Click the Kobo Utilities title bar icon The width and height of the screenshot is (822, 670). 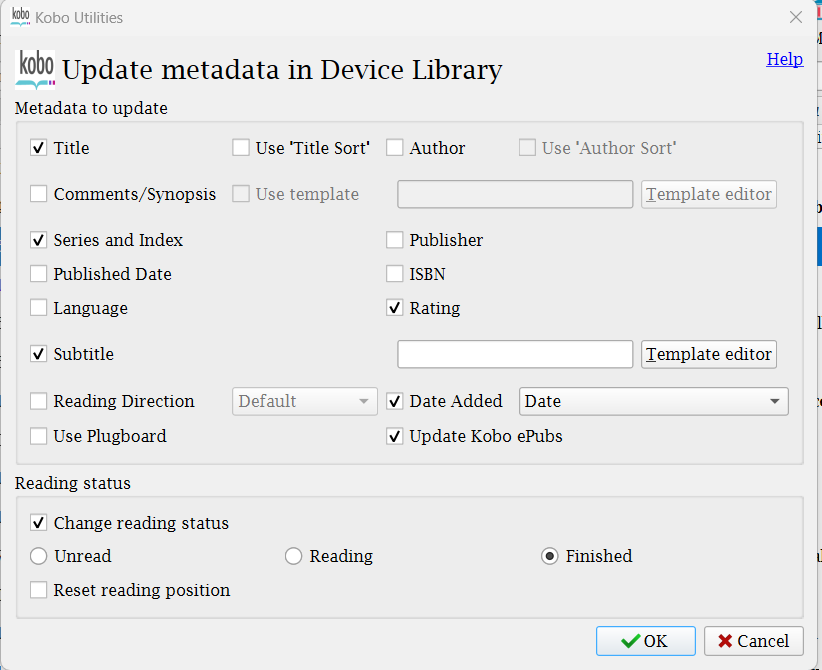(20, 17)
